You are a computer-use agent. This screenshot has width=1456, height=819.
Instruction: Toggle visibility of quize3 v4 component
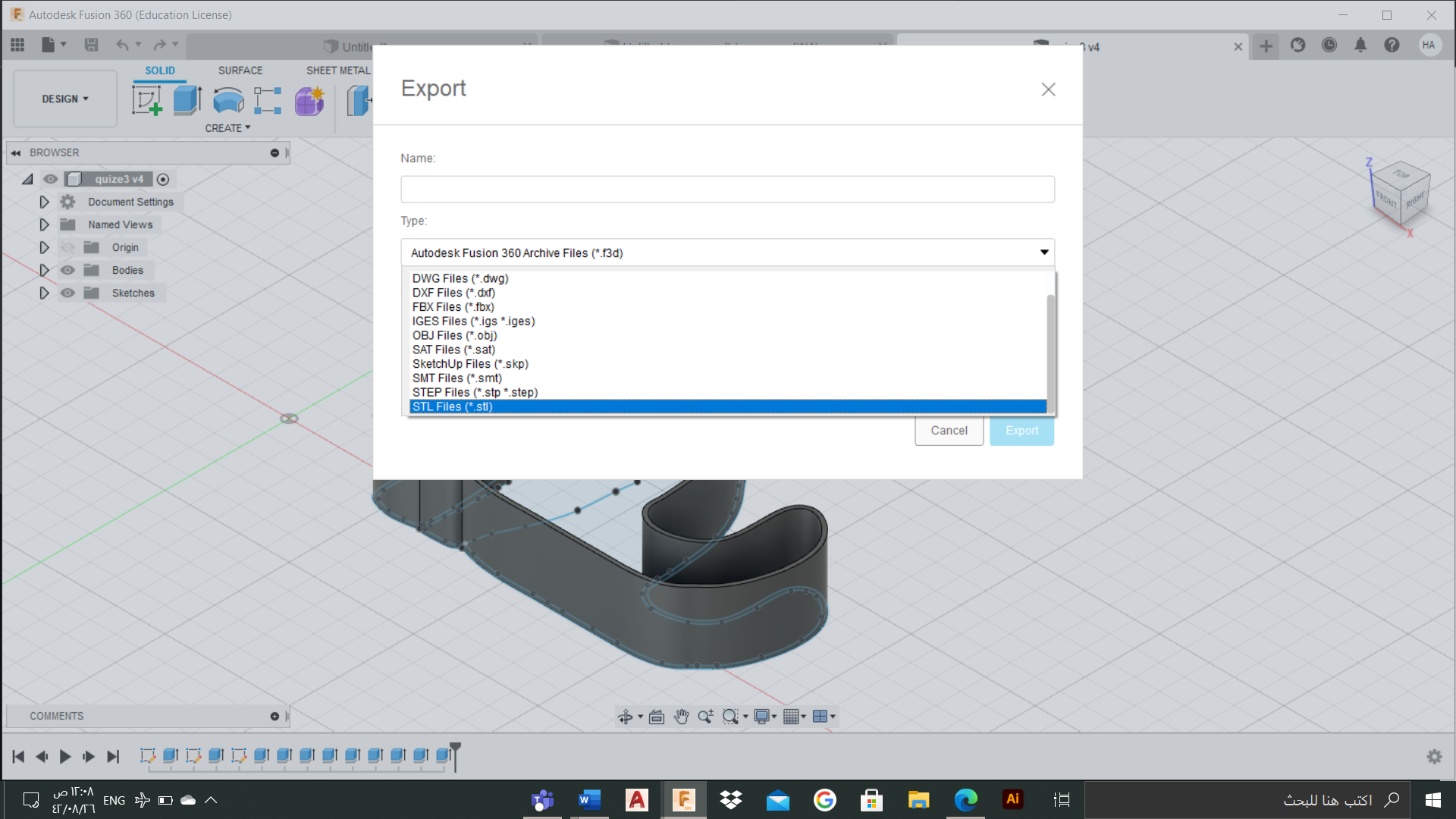(x=50, y=180)
